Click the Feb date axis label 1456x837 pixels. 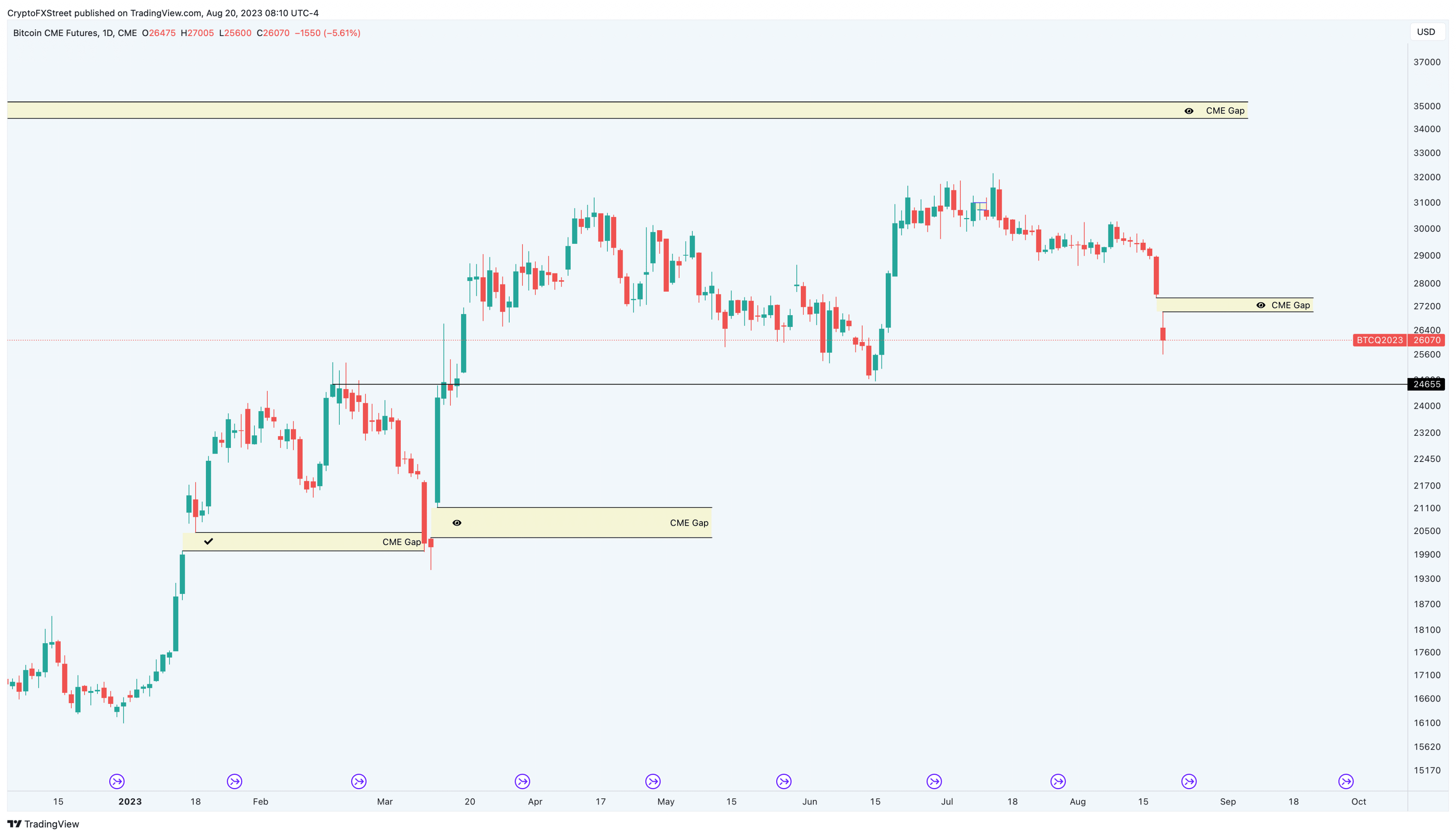(x=260, y=801)
